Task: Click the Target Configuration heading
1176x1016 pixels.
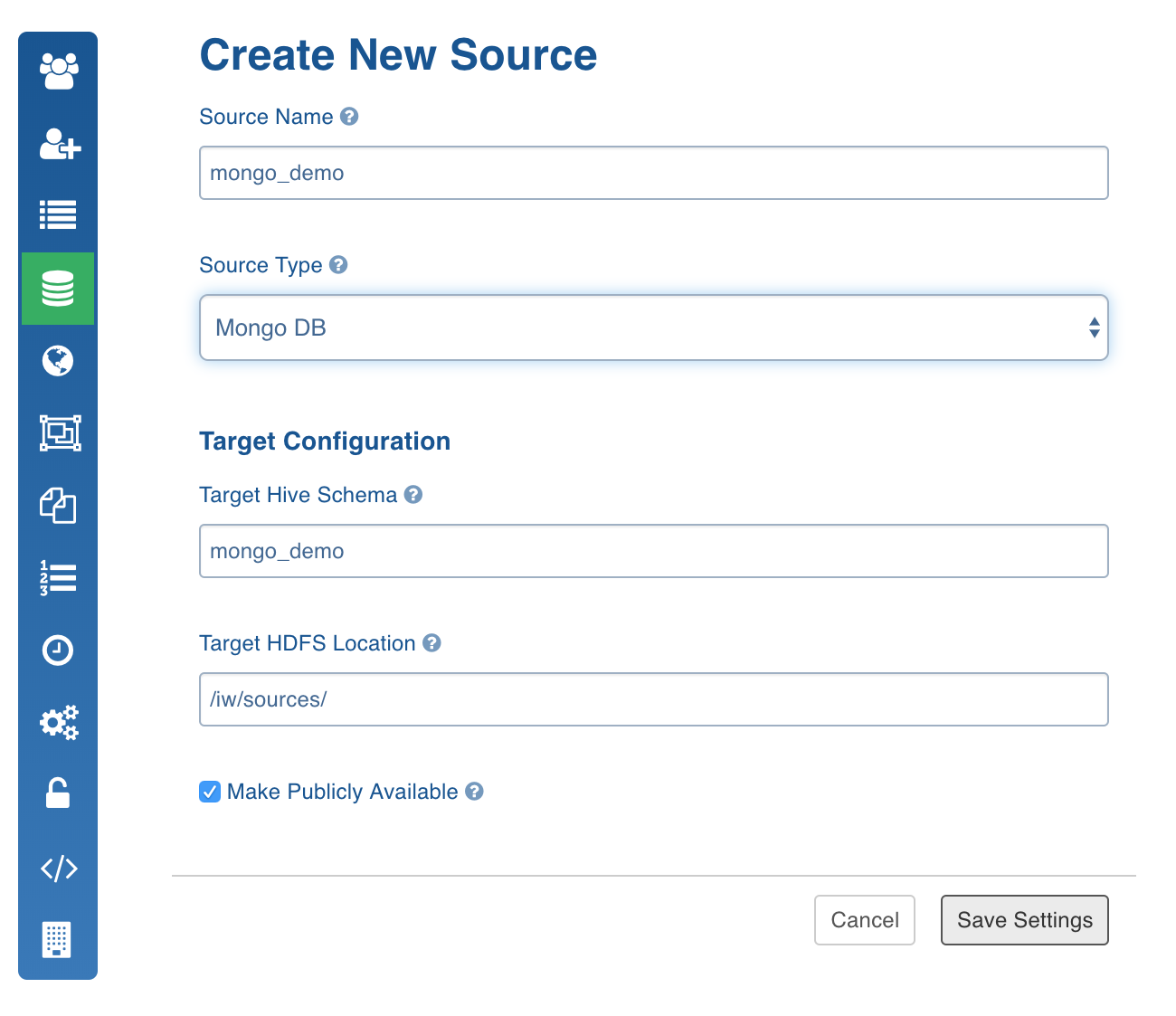Action: pyautogui.click(x=325, y=442)
